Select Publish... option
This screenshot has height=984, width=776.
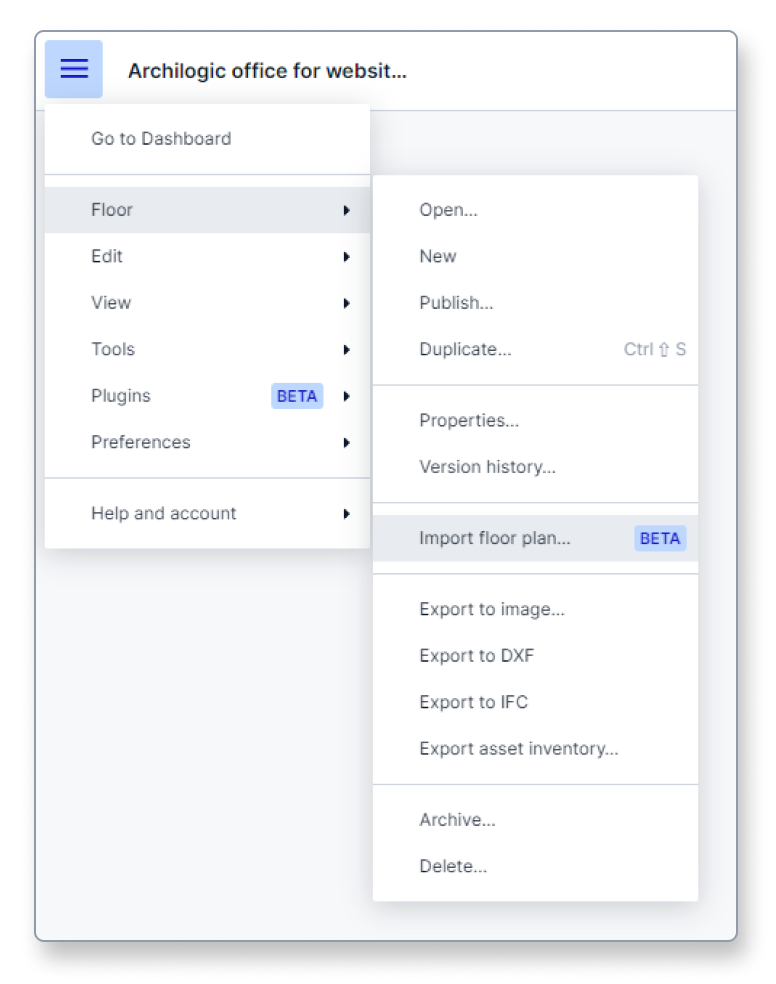coord(456,303)
